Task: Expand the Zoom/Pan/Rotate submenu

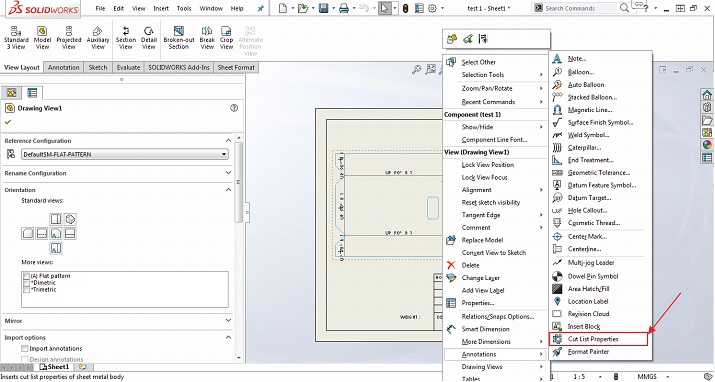Action: 495,88
